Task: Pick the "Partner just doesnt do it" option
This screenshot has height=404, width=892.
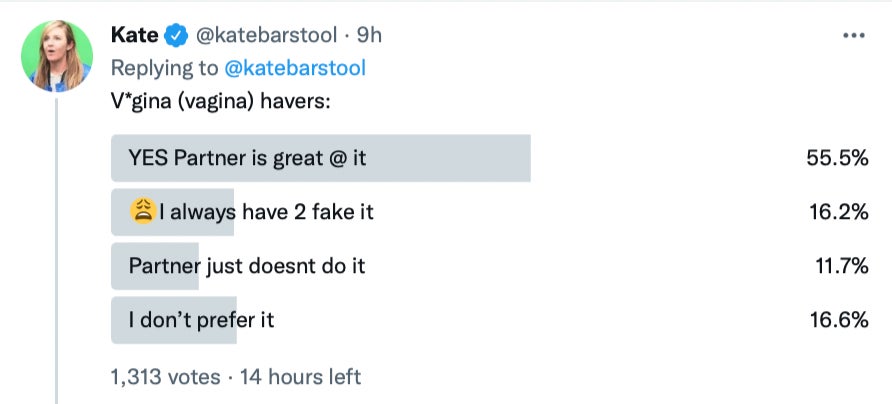Action: pyautogui.click(x=246, y=266)
